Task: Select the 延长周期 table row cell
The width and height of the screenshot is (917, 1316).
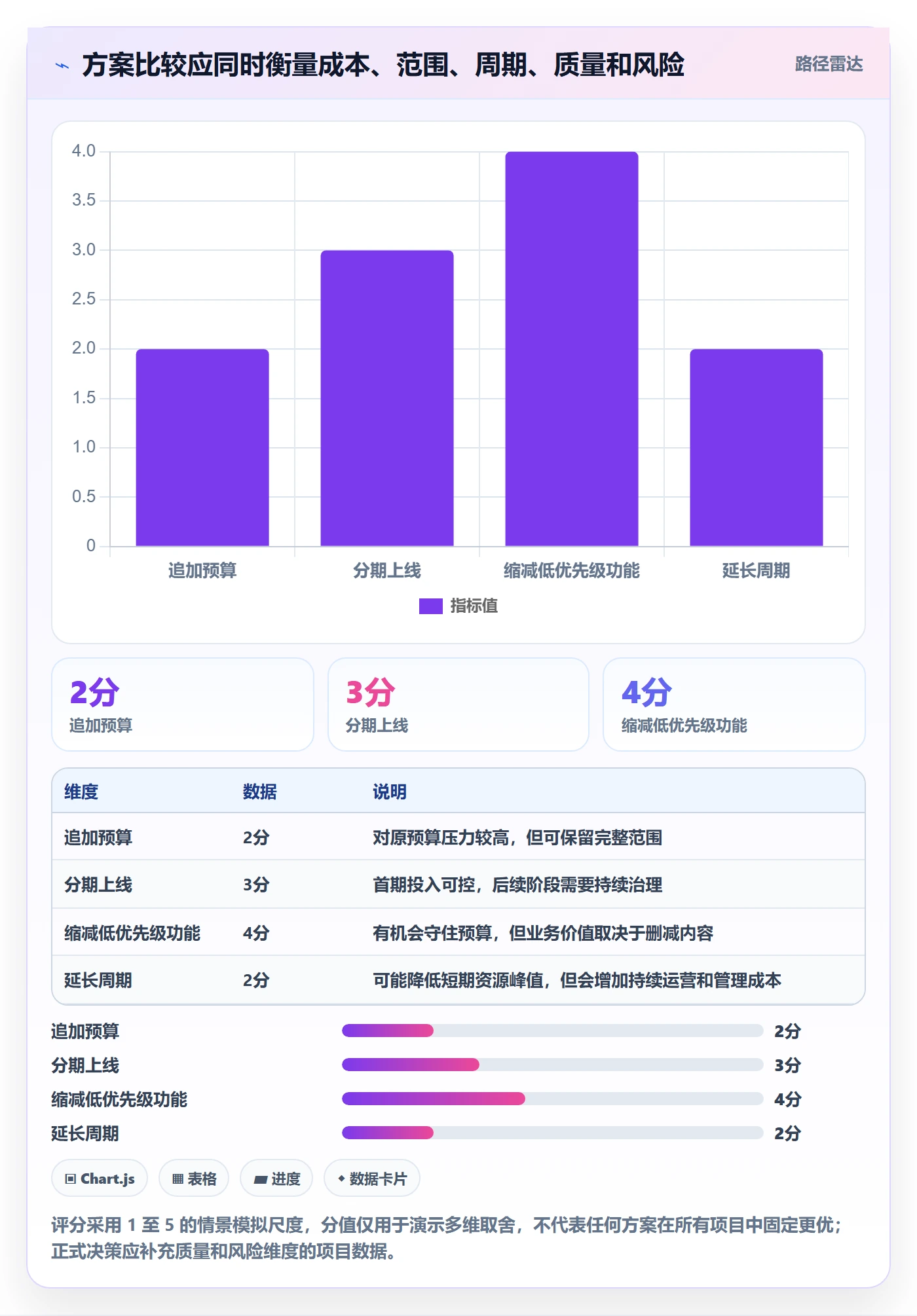Action: [98, 980]
